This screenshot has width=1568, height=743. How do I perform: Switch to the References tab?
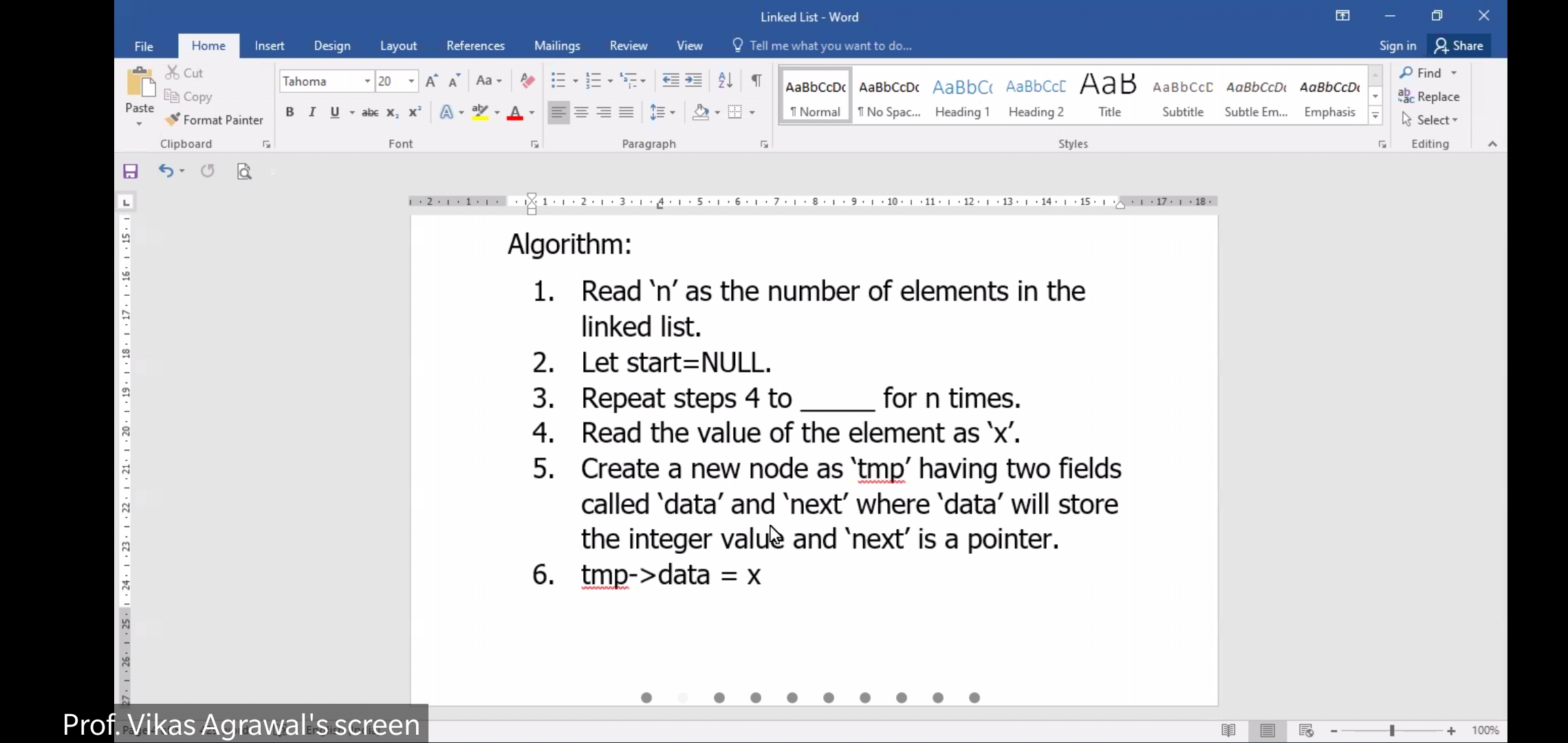point(475,45)
